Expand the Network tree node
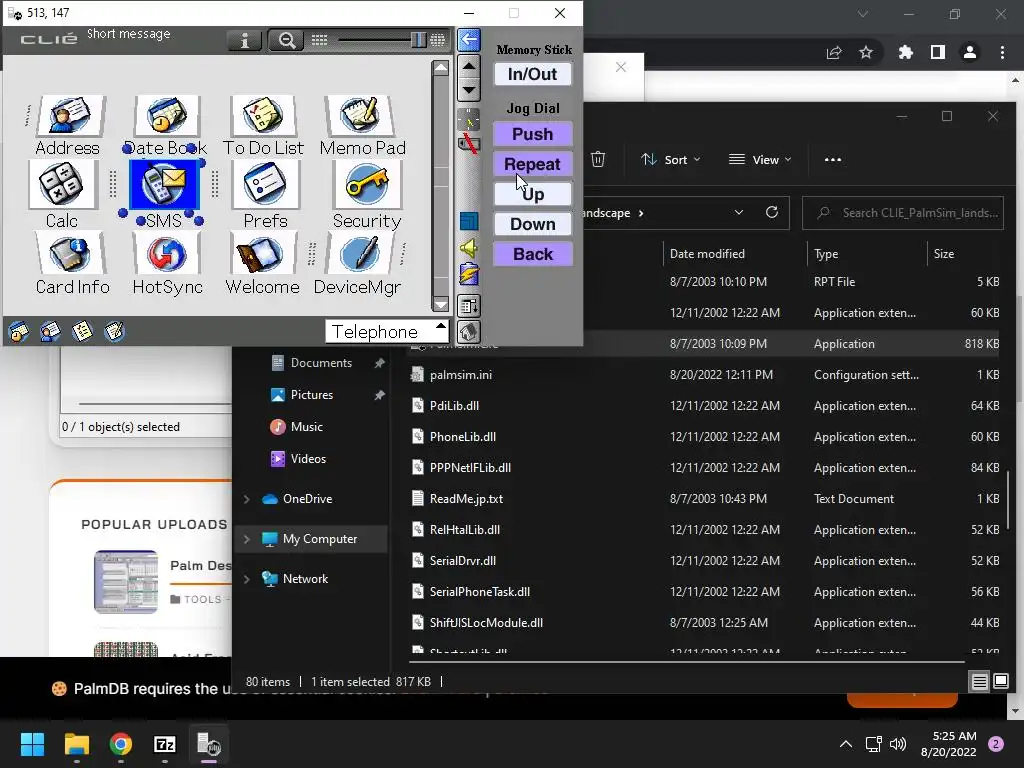1024x768 pixels. [247, 579]
